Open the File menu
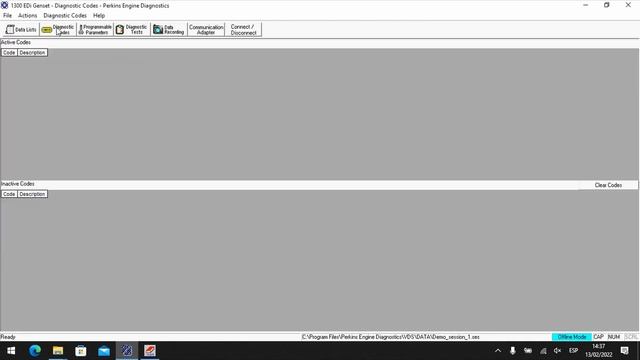The image size is (640, 360). pyautogui.click(x=7, y=16)
